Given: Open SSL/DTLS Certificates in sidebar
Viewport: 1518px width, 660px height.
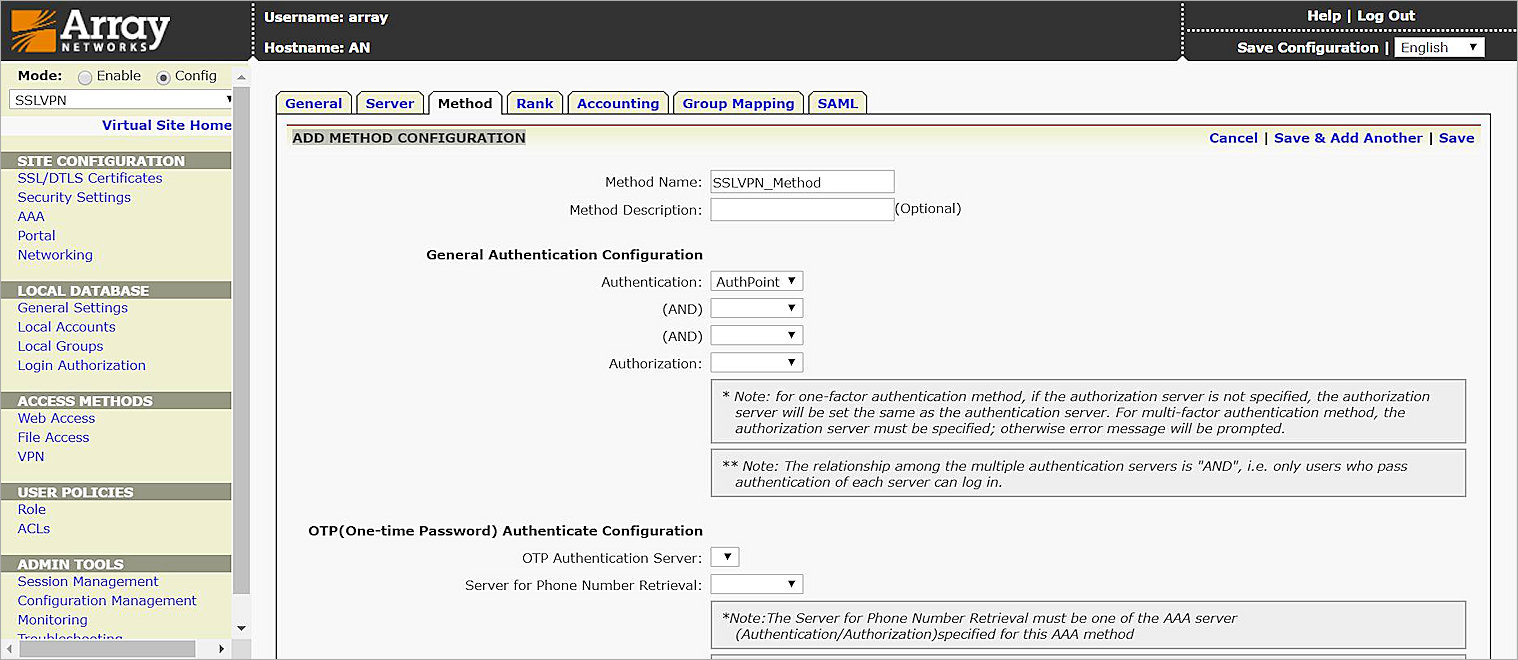Looking at the screenshot, I should pyautogui.click(x=90, y=178).
